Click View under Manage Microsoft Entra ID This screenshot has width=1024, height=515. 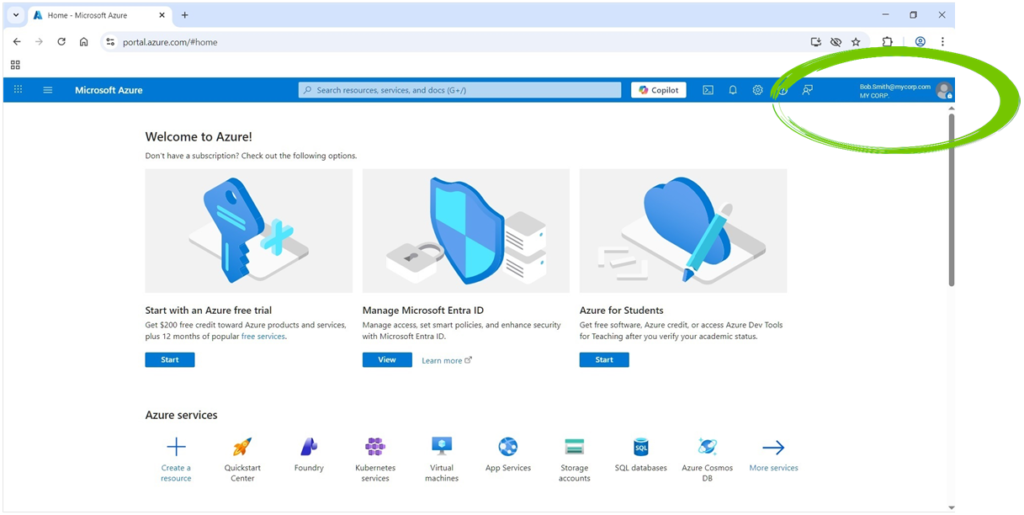(x=387, y=360)
